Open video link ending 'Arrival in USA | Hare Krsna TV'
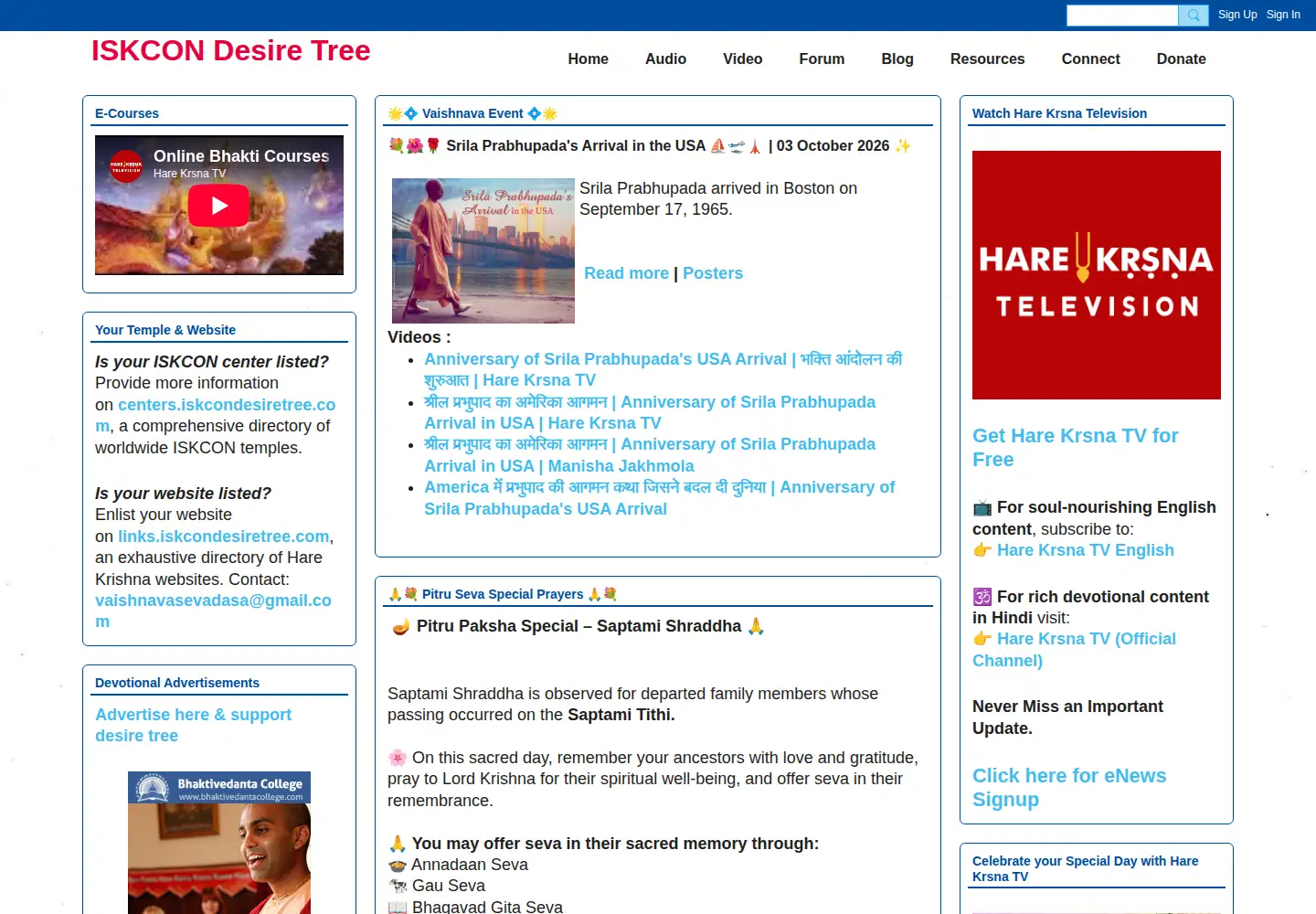 click(x=650, y=412)
